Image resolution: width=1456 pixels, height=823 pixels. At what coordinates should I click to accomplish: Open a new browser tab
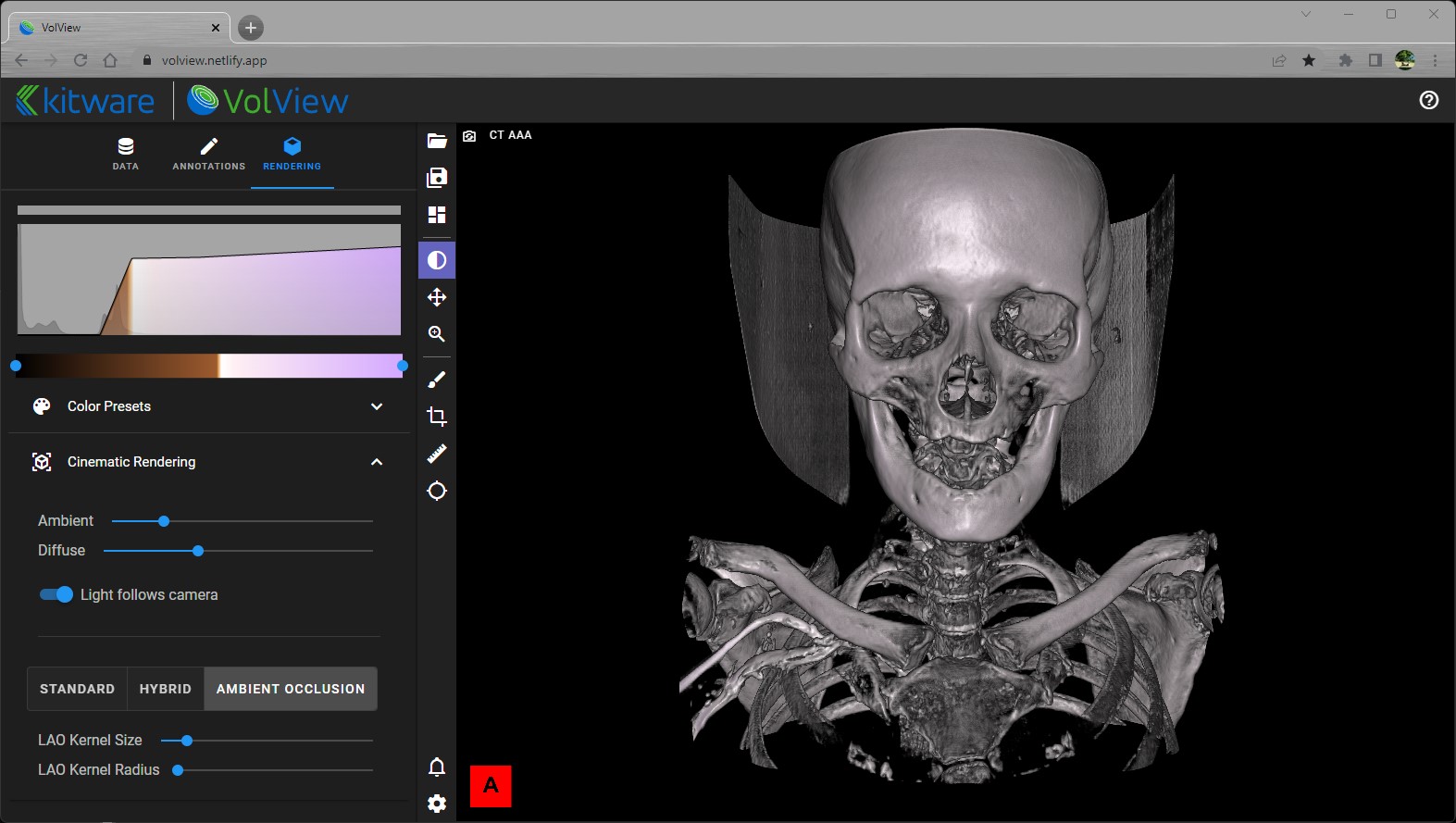251,28
